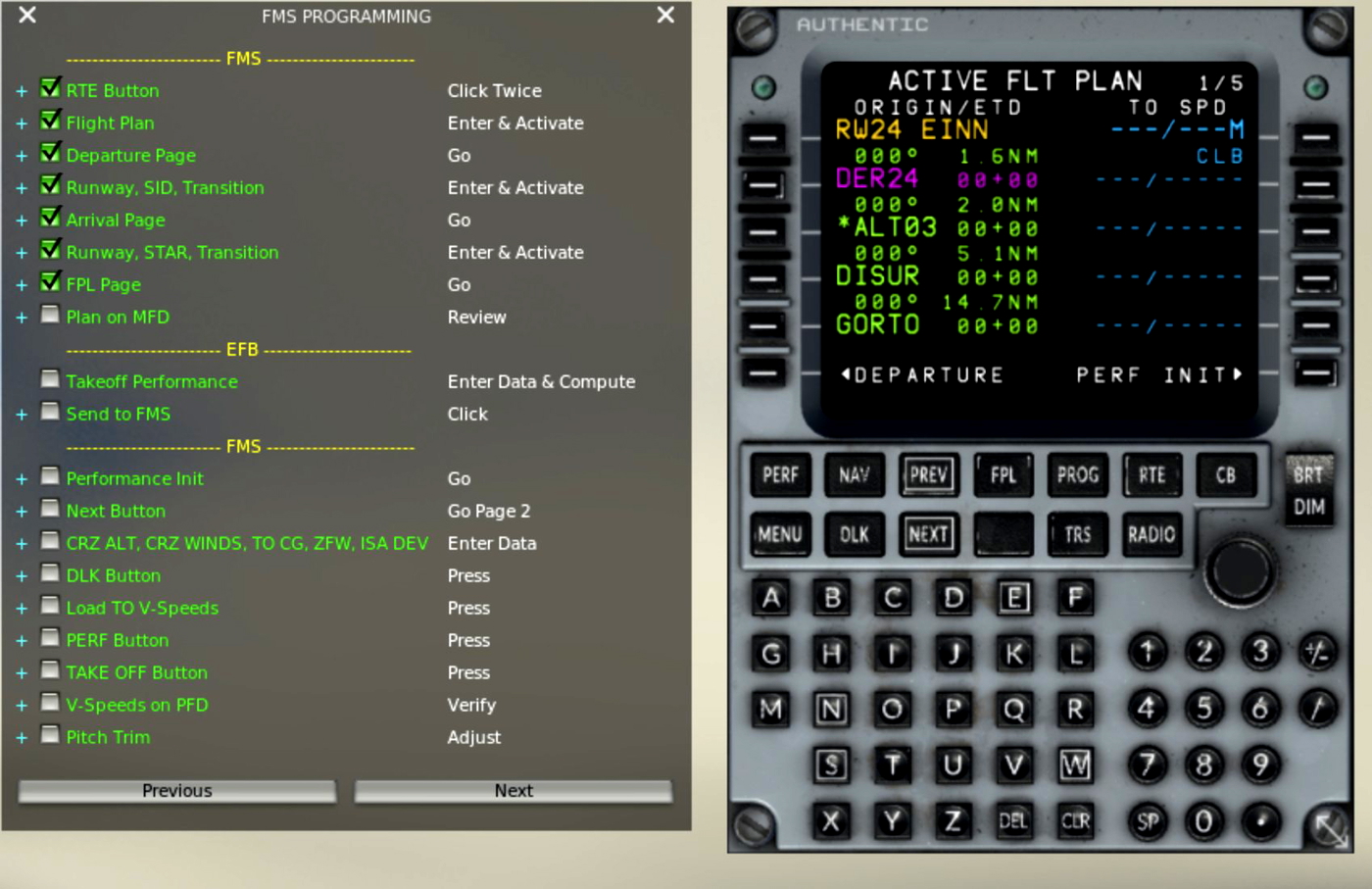Click the BRT brightness key
This screenshot has width=1372, height=889.
click(1308, 474)
